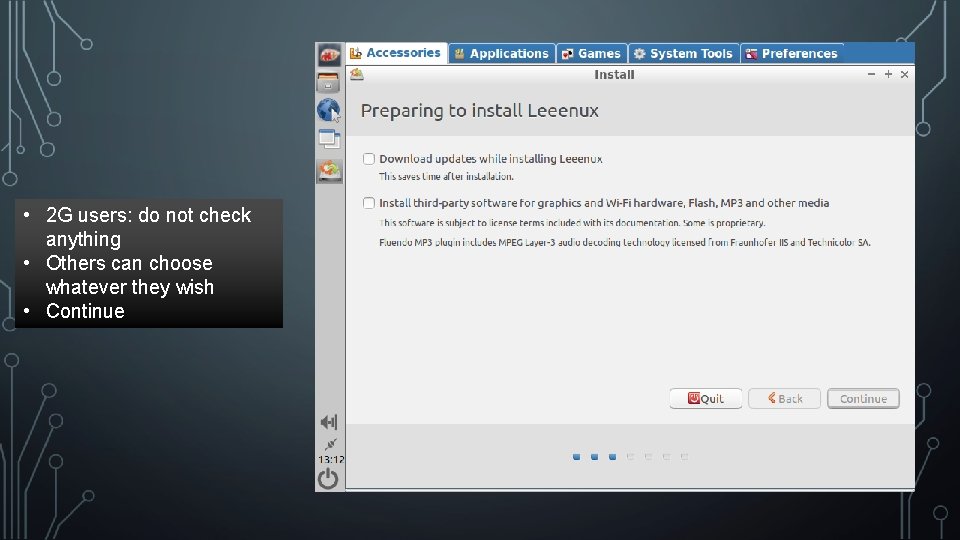Screen dimensions: 960x540
Task: Click the show desktop windows icon
Action: point(329,140)
